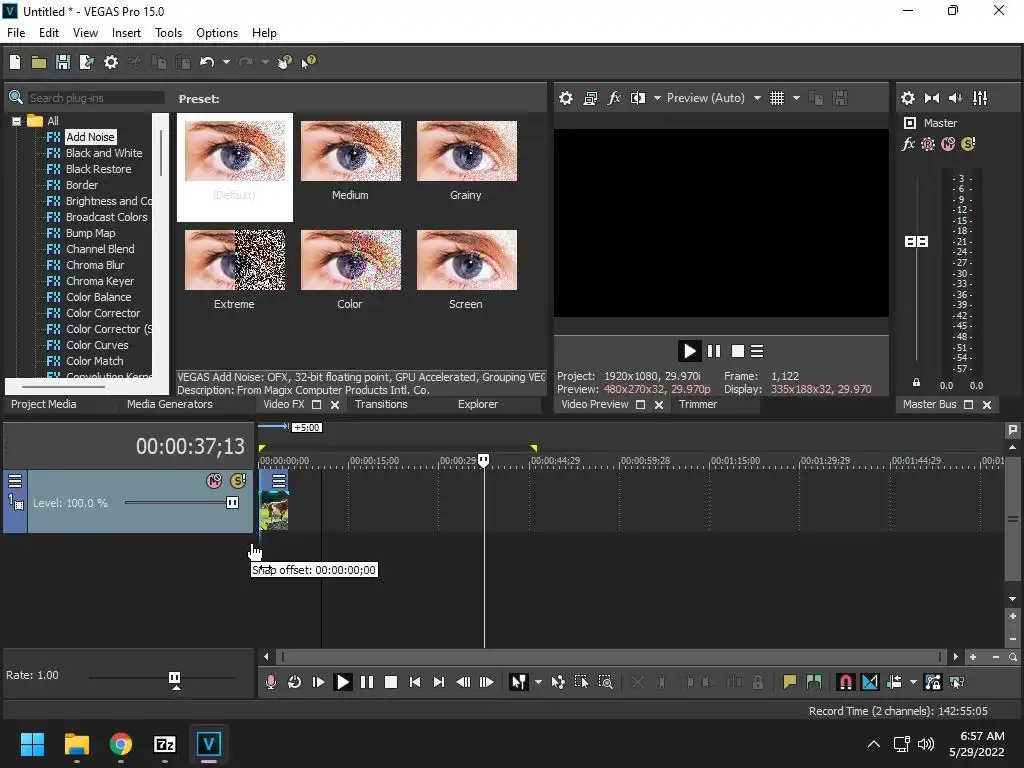1024x768 pixels.
Task: Solo the Master bus
Action: tap(968, 144)
